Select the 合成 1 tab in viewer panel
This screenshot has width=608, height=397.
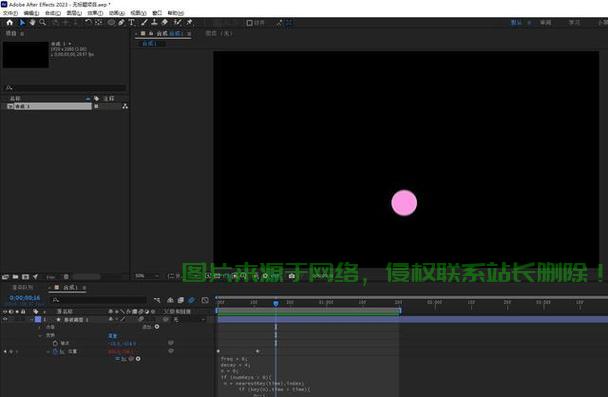click(x=169, y=34)
